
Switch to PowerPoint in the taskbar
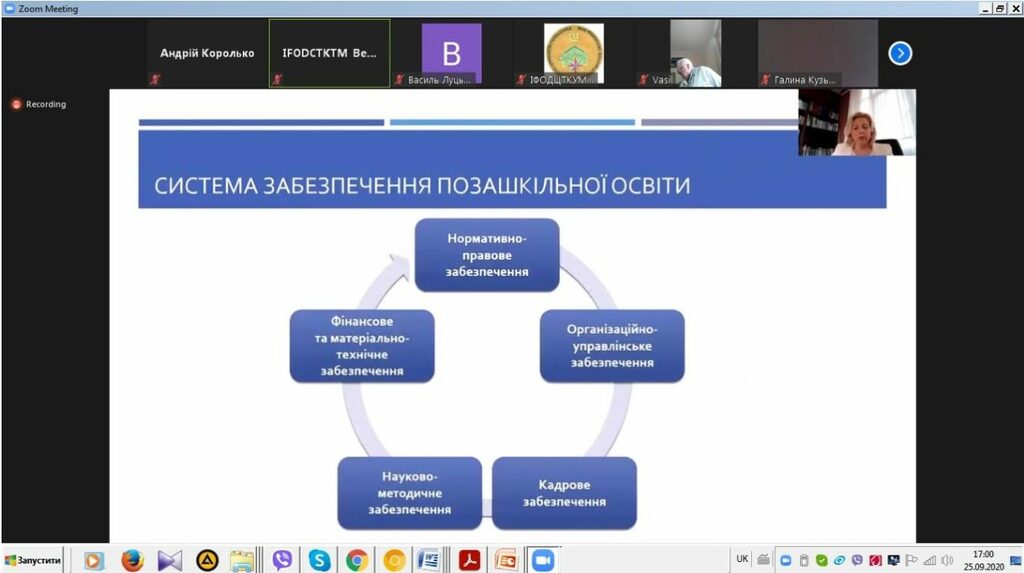click(506, 560)
